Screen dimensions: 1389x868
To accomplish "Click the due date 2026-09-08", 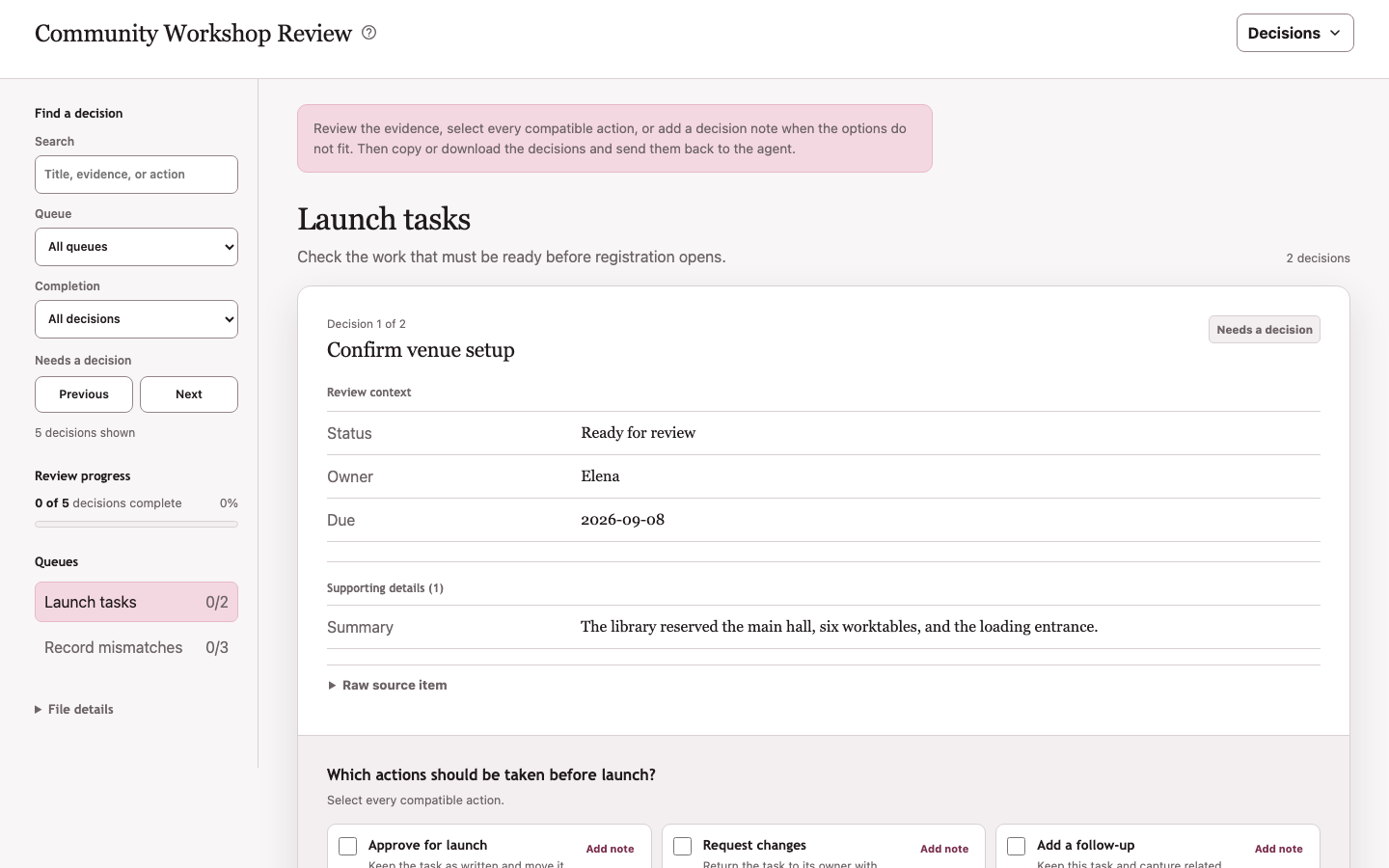I will tap(622, 520).
